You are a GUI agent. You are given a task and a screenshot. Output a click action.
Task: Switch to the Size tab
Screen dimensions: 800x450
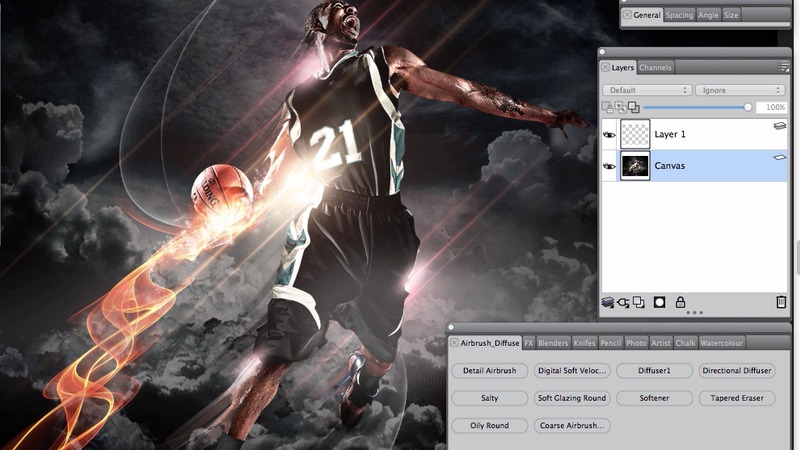731,15
